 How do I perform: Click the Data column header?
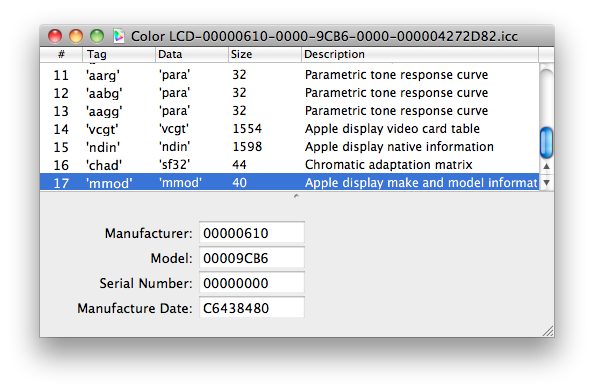click(192, 55)
